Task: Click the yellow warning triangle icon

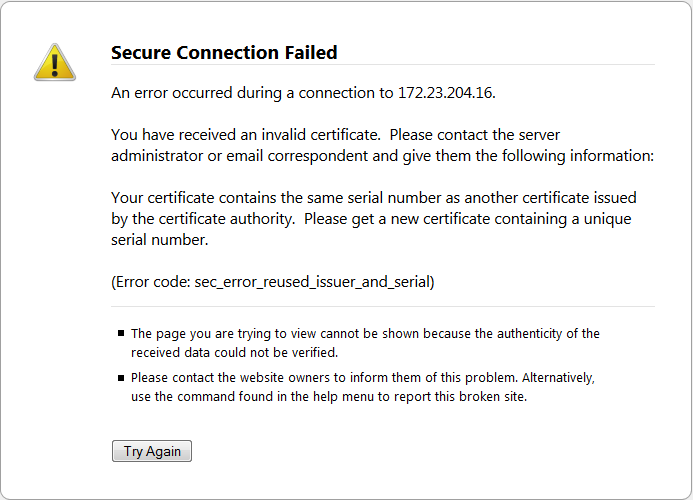Action: pos(54,62)
